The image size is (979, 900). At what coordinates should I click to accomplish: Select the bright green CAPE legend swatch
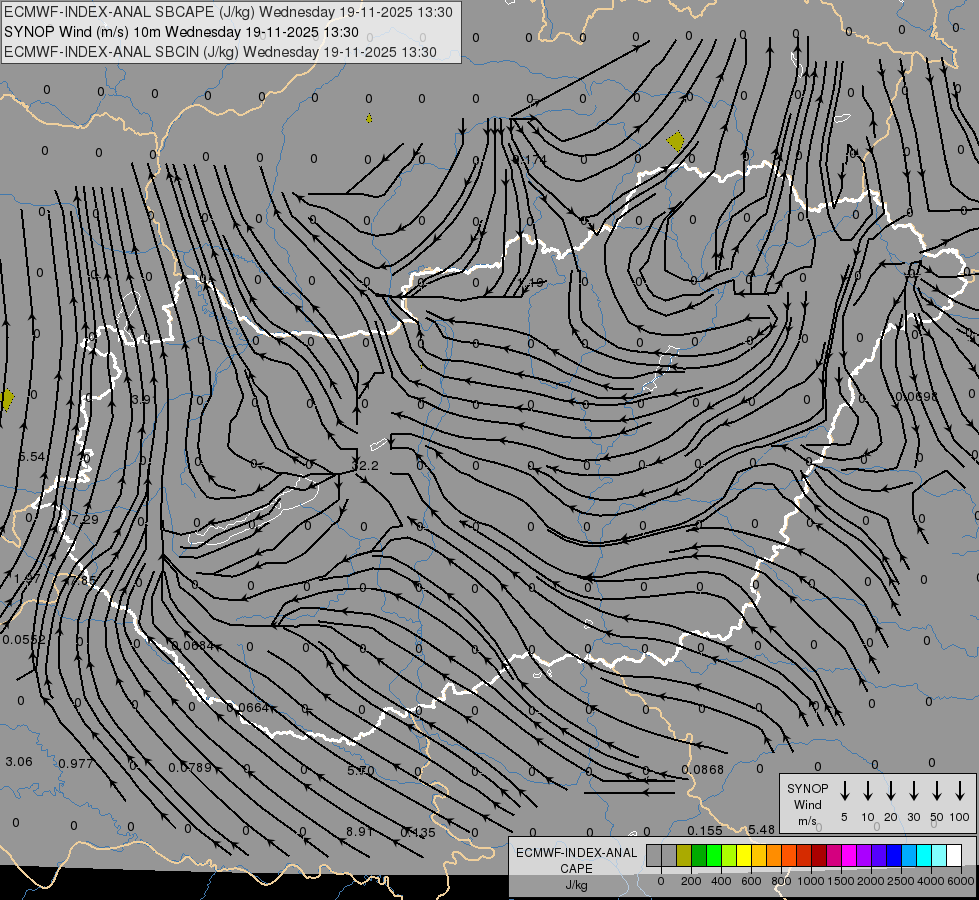[x=714, y=856]
